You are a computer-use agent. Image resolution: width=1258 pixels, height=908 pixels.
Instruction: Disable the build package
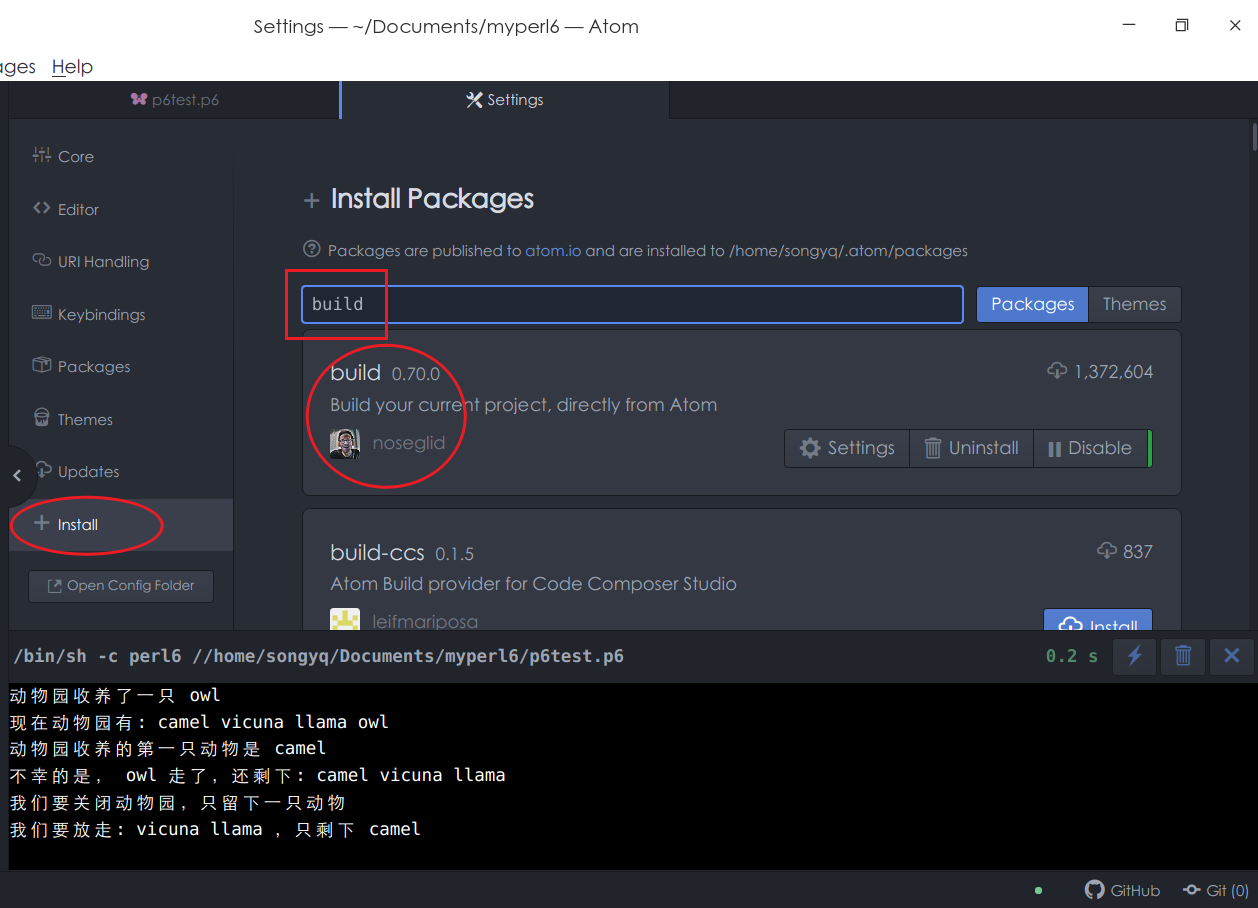[x=1089, y=448]
